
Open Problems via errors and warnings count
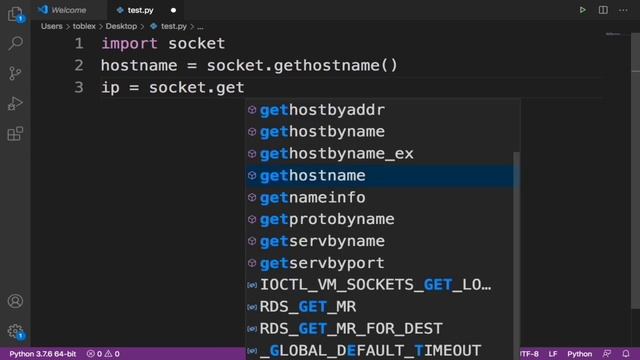pos(103,354)
